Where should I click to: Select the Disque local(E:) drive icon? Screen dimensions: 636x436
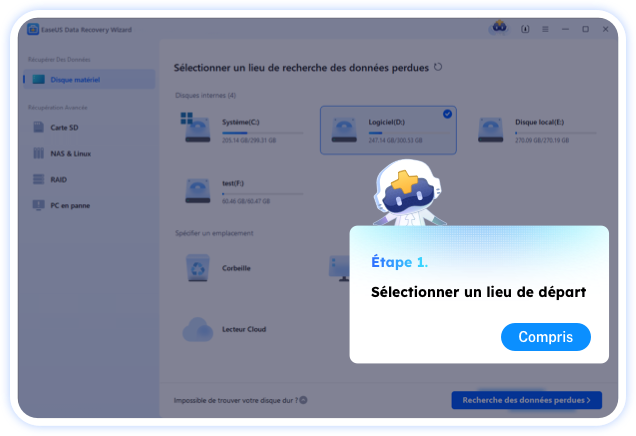490,130
